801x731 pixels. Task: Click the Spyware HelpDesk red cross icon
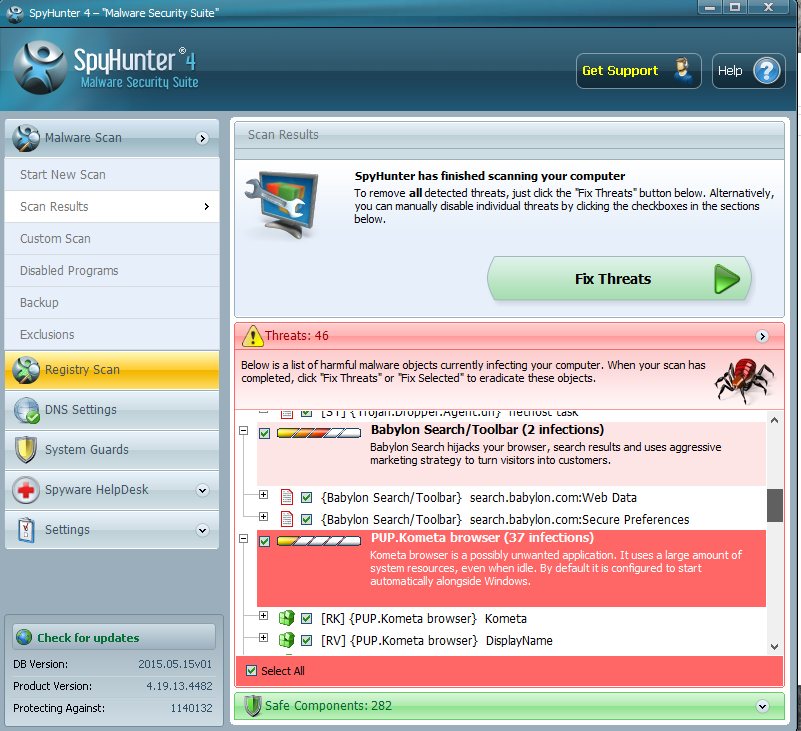coord(26,490)
